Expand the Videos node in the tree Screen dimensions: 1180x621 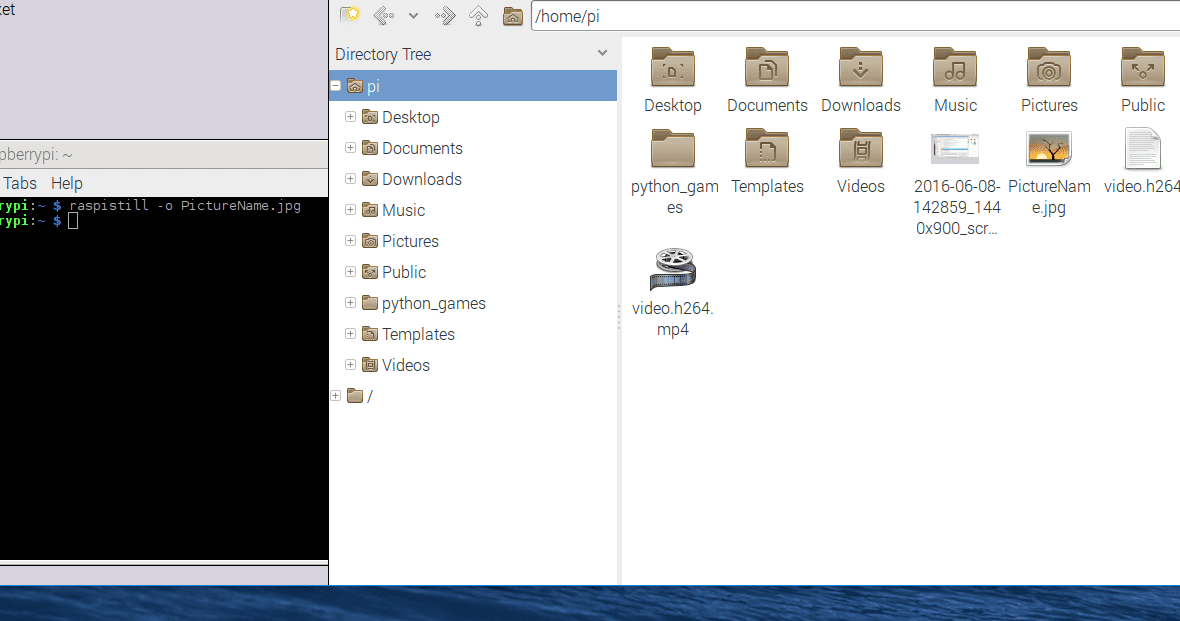click(x=350, y=365)
